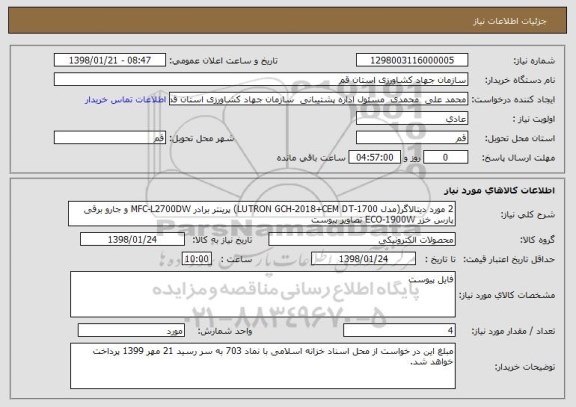
Task: Select the remaining days field showing 0
Action: 446,158
